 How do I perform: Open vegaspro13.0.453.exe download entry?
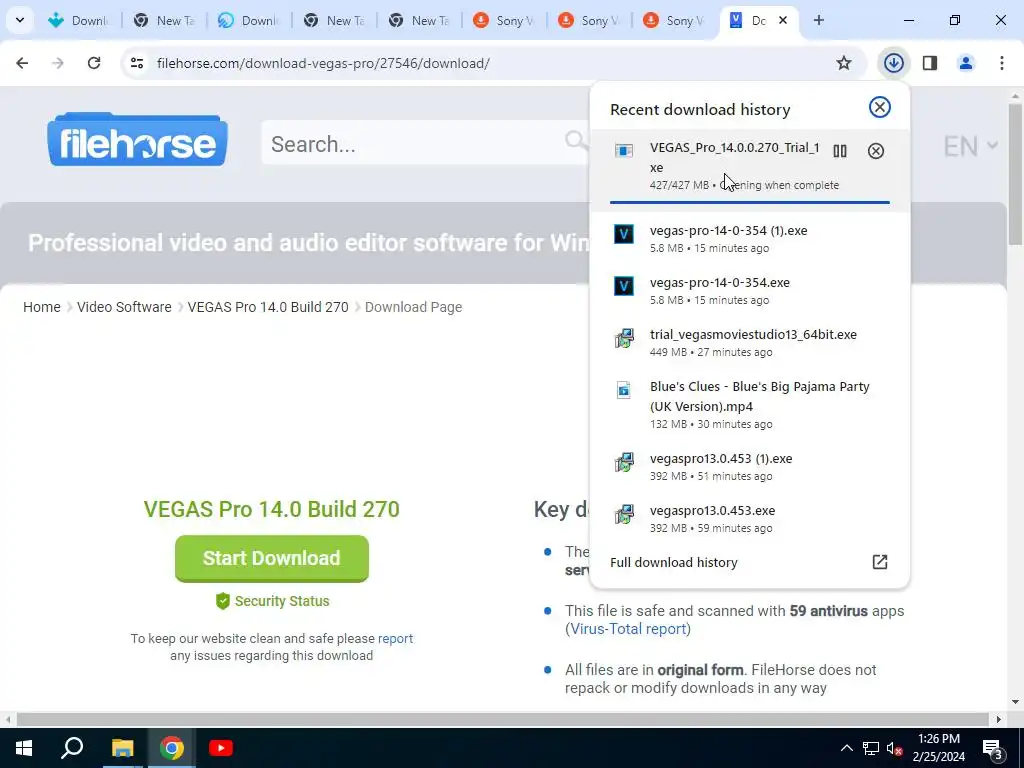[749, 519]
